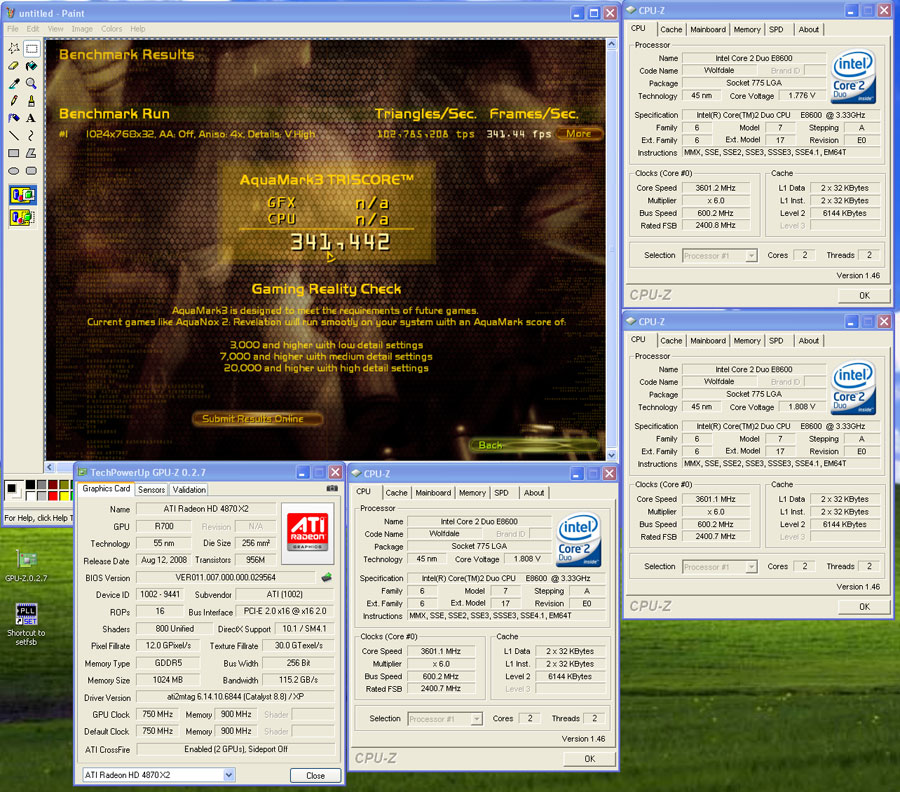Activate the Airbrush spray tool
900x792 pixels.
pyautogui.click(x=14, y=118)
